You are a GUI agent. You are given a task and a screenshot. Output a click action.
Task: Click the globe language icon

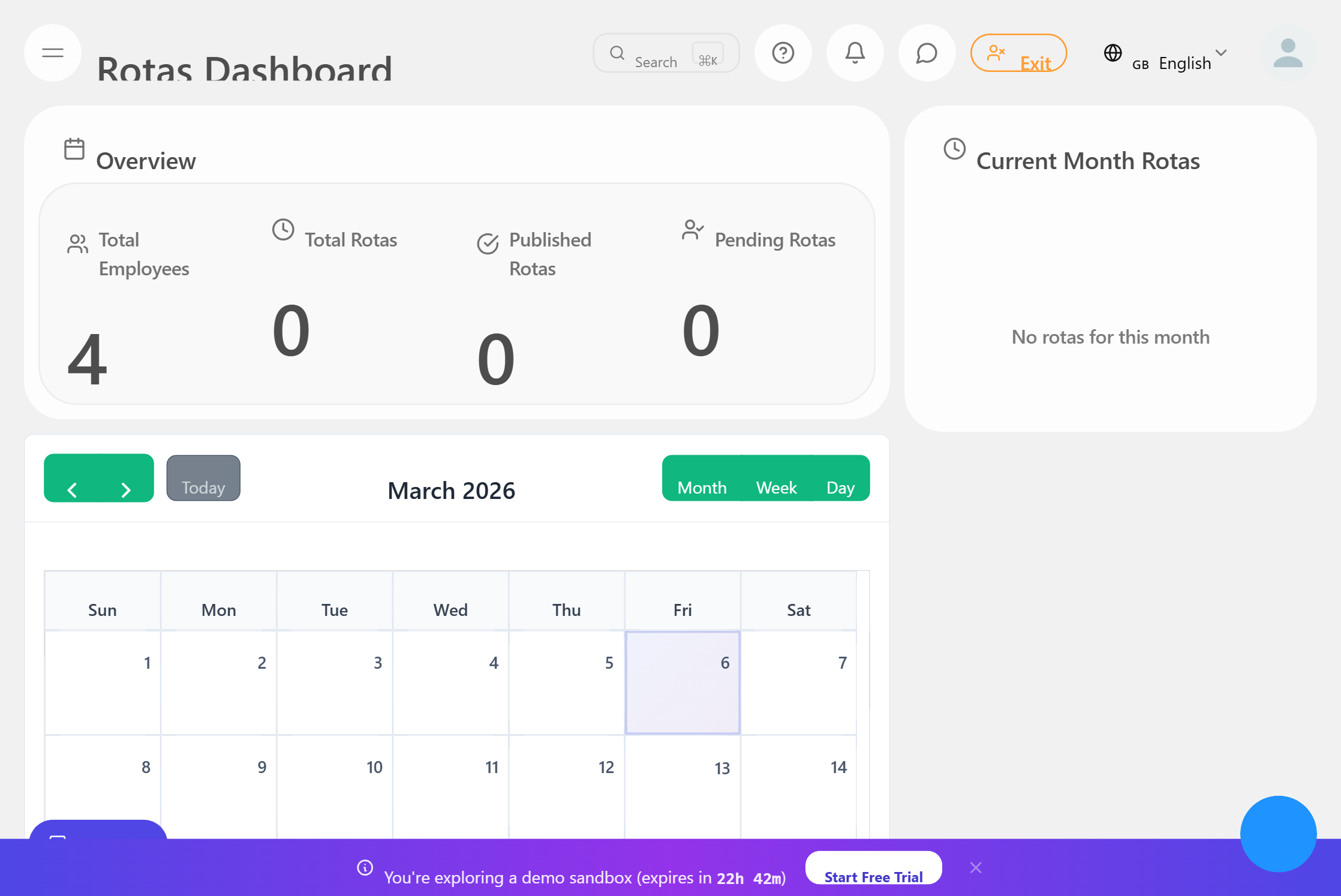pyautogui.click(x=1113, y=53)
